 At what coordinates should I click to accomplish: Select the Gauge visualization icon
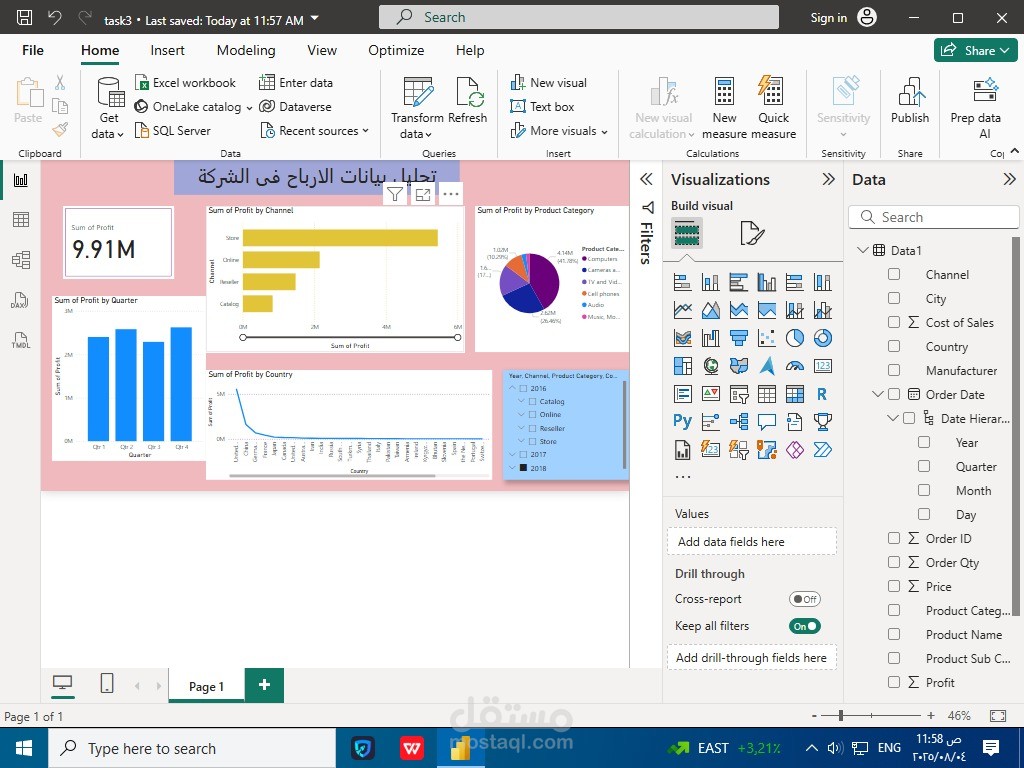795,366
